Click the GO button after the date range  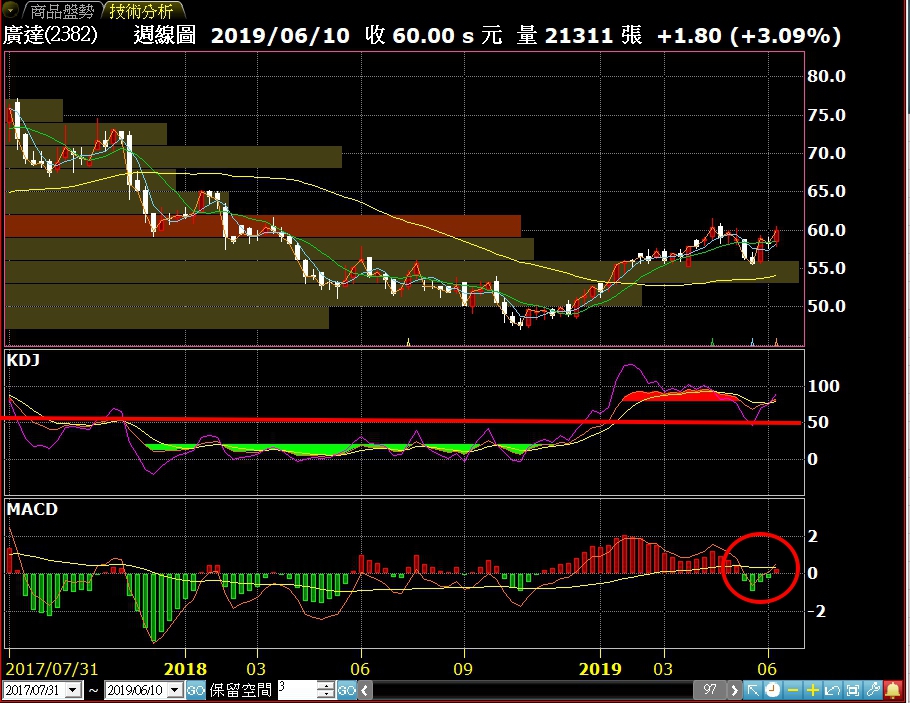pyautogui.click(x=196, y=690)
